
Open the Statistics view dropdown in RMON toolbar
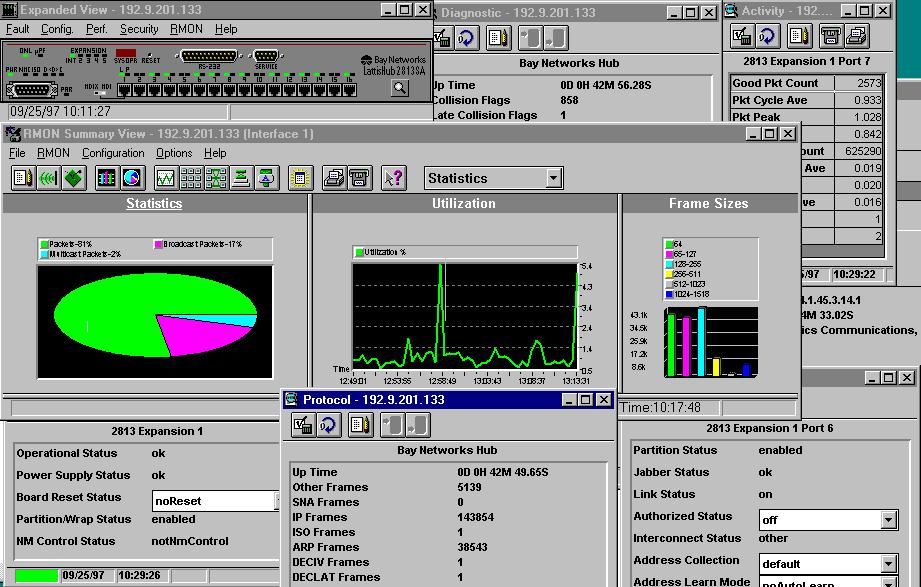pyautogui.click(x=553, y=178)
